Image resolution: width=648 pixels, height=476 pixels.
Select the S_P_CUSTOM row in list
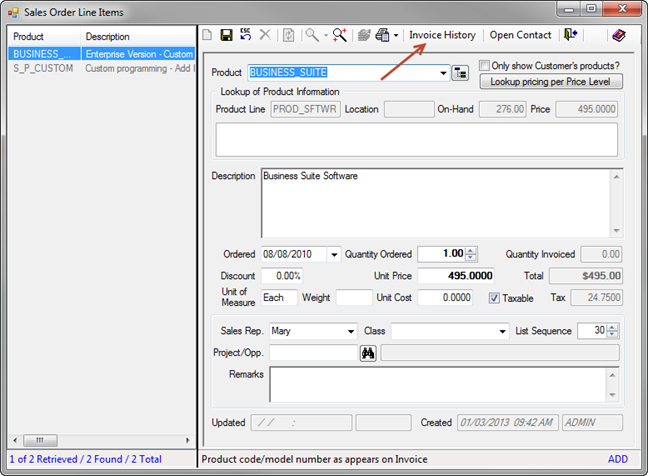[101, 68]
